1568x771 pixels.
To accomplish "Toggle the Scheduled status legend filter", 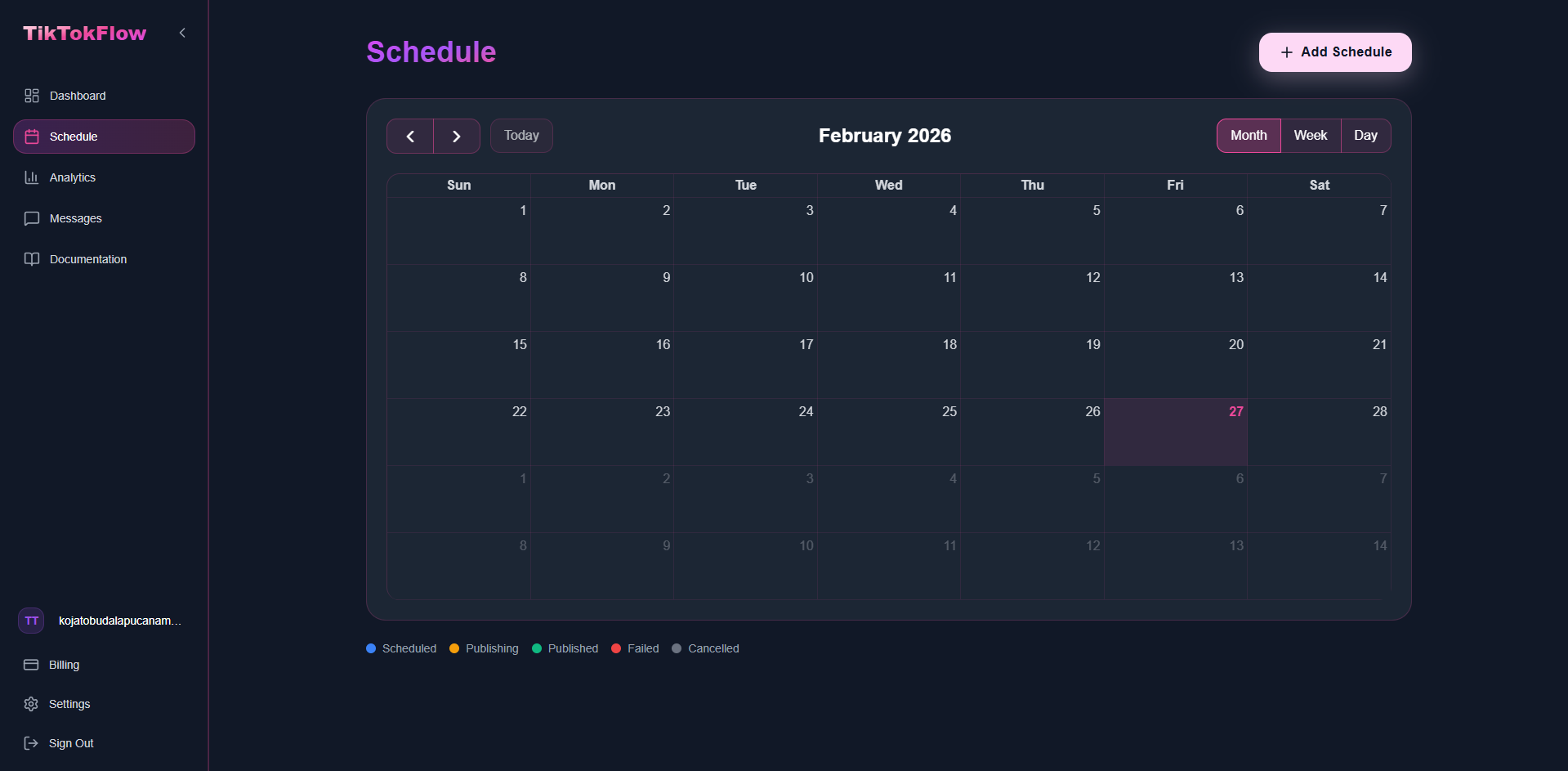I will tap(401, 648).
